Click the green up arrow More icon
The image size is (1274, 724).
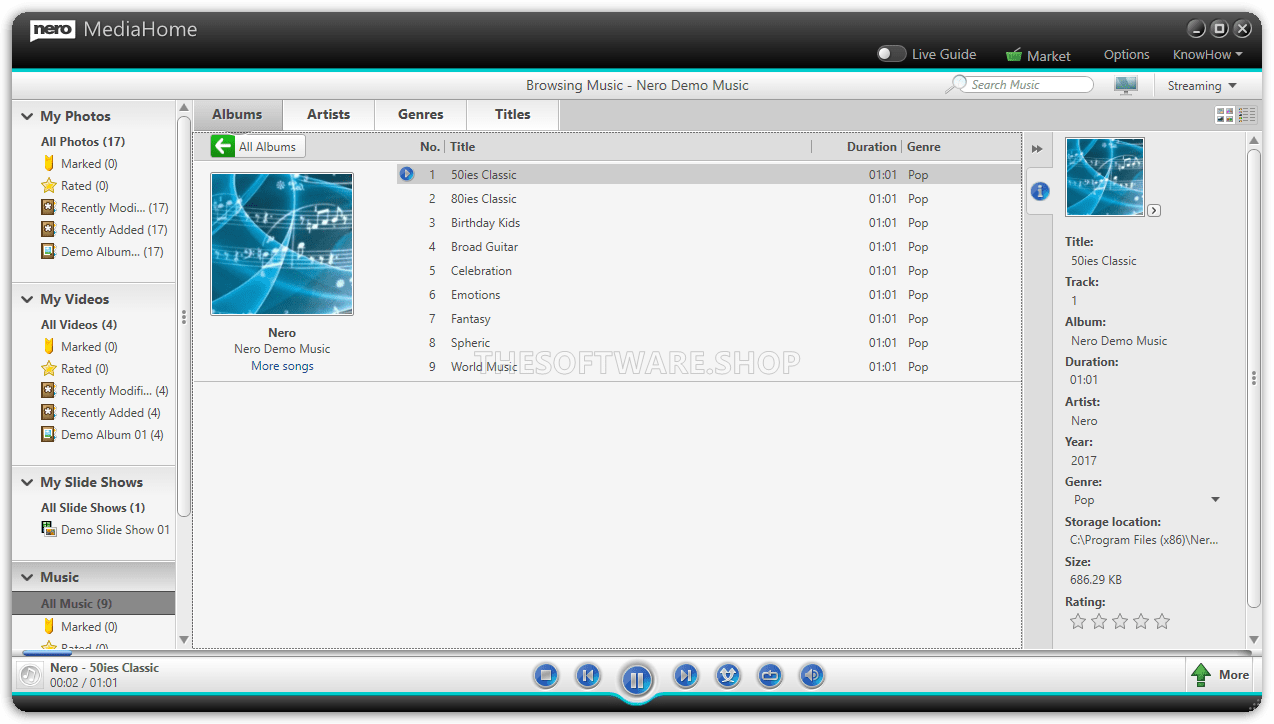pyautogui.click(x=1201, y=675)
